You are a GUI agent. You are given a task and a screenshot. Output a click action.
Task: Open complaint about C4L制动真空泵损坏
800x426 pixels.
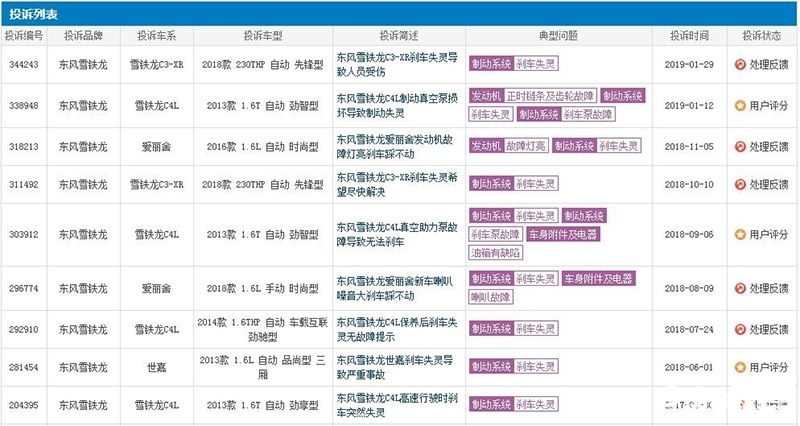tap(397, 106)
